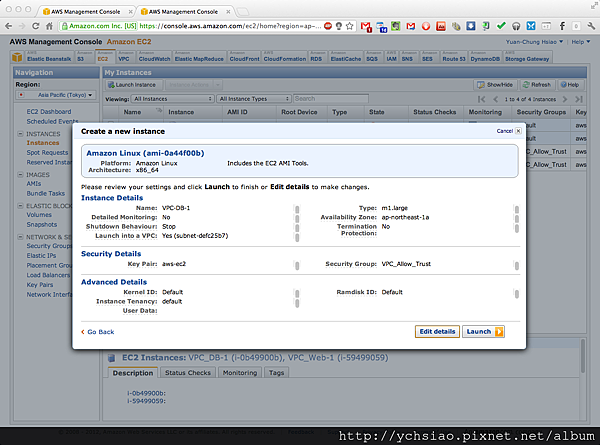
Task: Open Spot Requests in navigation
Action: [47, 152]
